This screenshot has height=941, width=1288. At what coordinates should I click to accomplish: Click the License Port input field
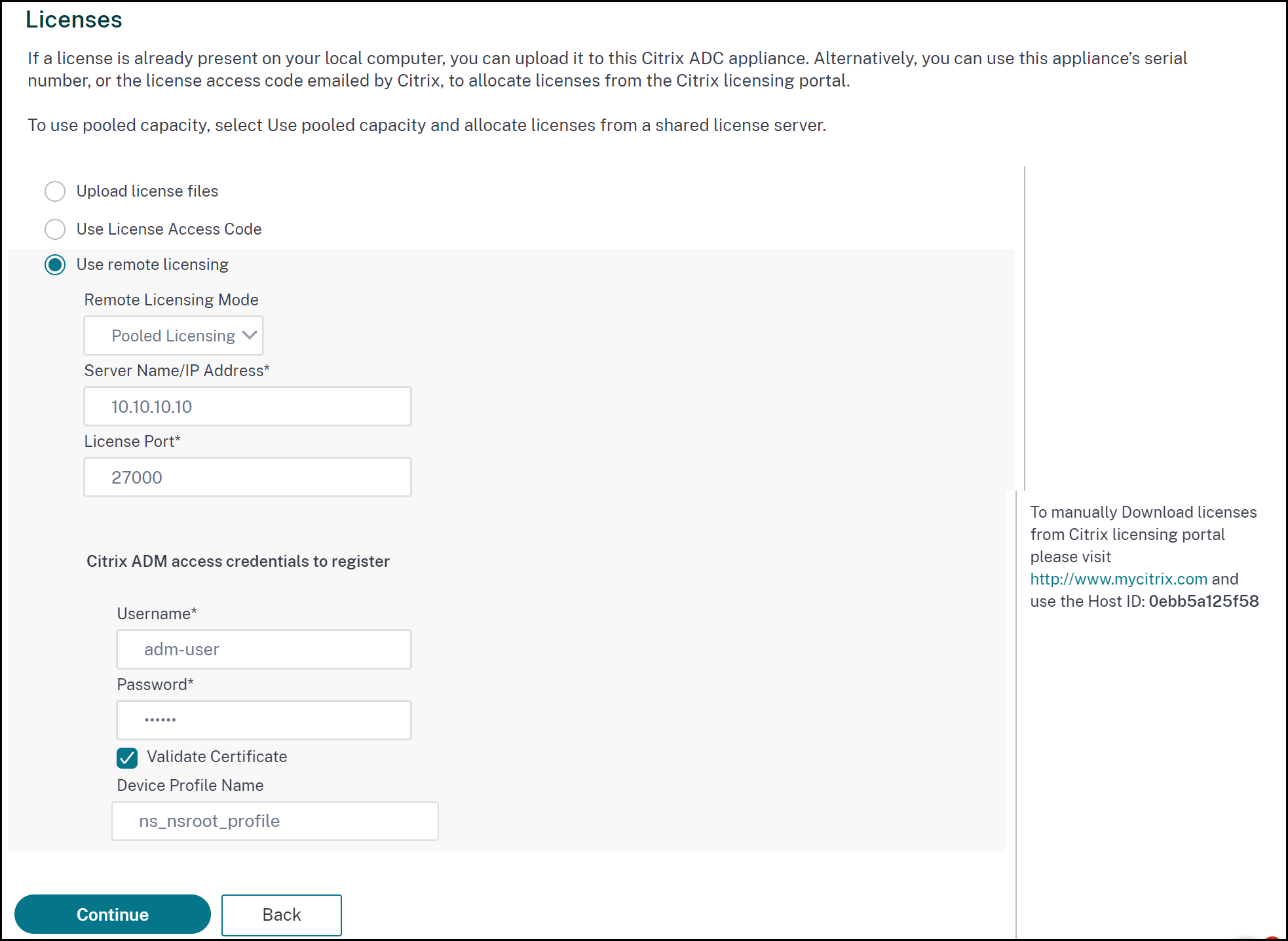tap(249, 477)
